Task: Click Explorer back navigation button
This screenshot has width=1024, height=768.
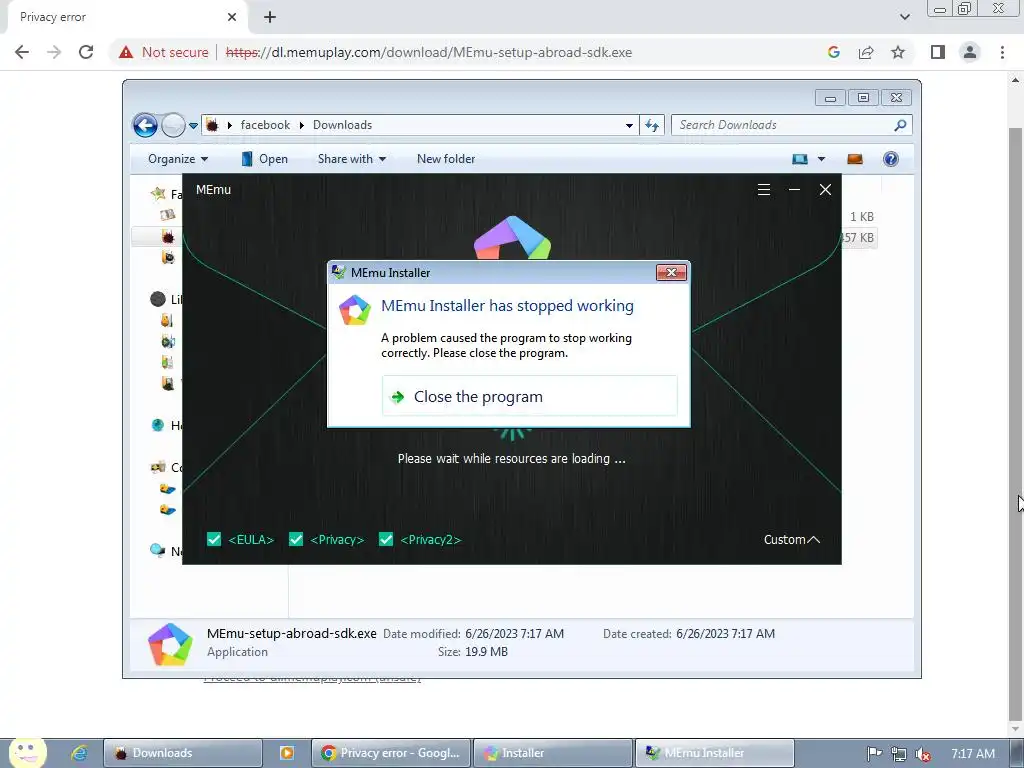Action: [145, 125]
